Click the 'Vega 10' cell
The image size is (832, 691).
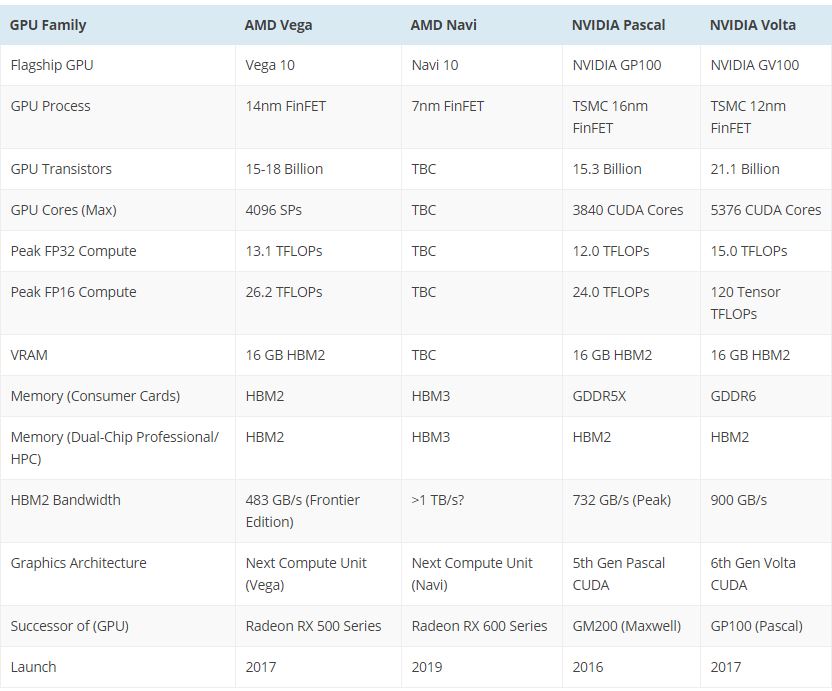[x=272, y=65]
